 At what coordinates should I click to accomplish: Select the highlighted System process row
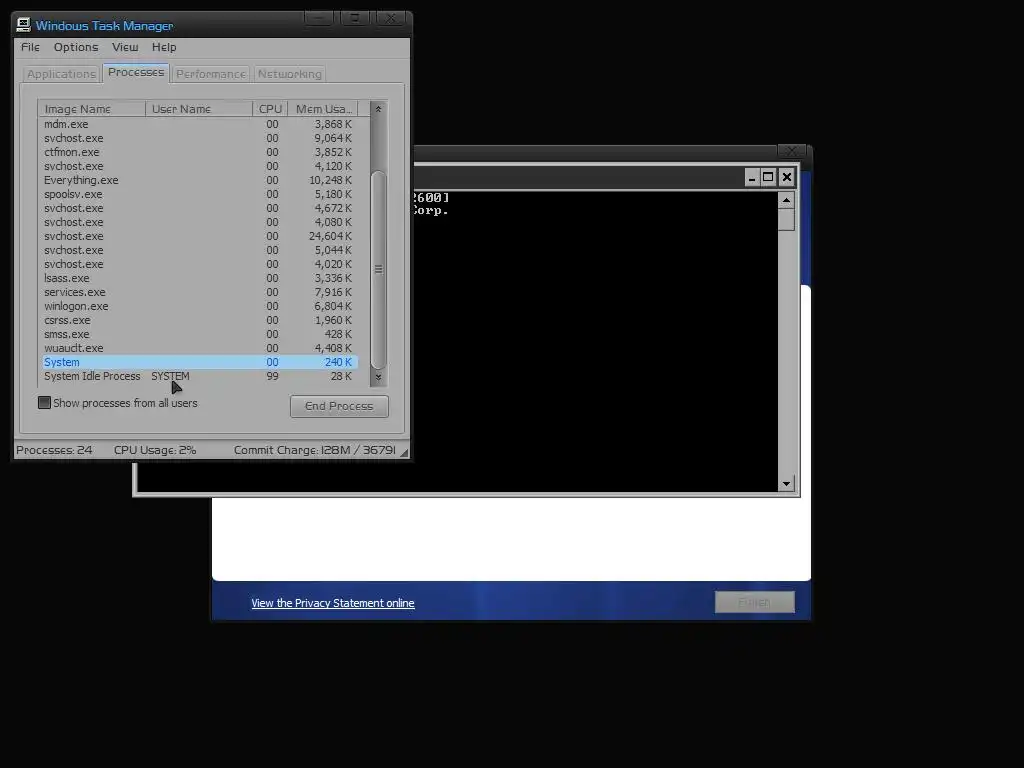point(198,362)
